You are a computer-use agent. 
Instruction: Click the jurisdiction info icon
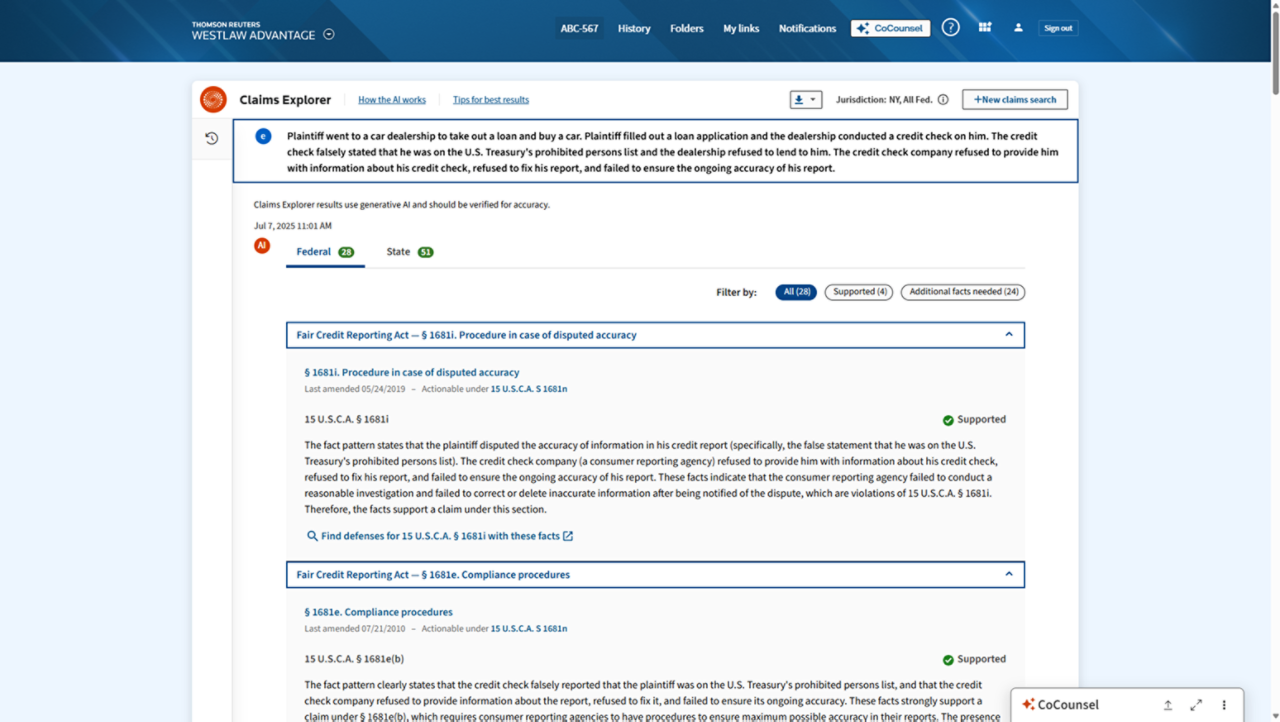point(943,100)
